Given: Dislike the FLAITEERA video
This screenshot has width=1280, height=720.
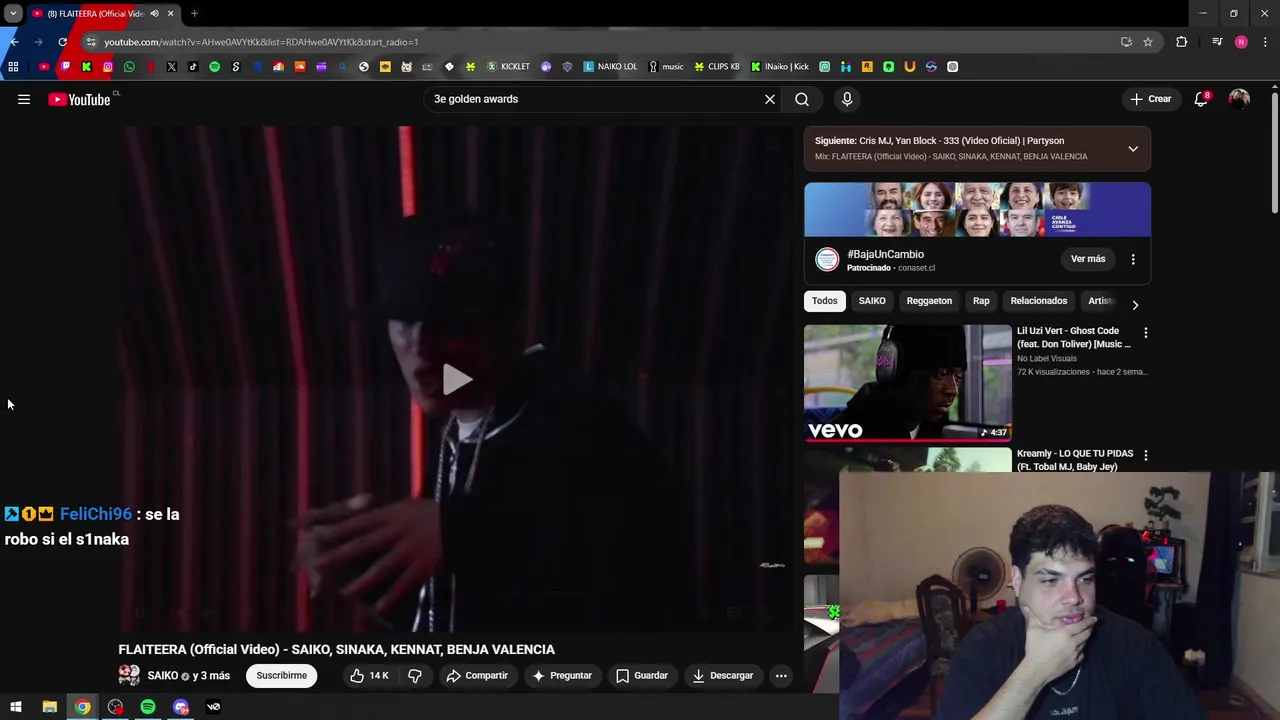Looking at the screenshot, I should 415,676.
